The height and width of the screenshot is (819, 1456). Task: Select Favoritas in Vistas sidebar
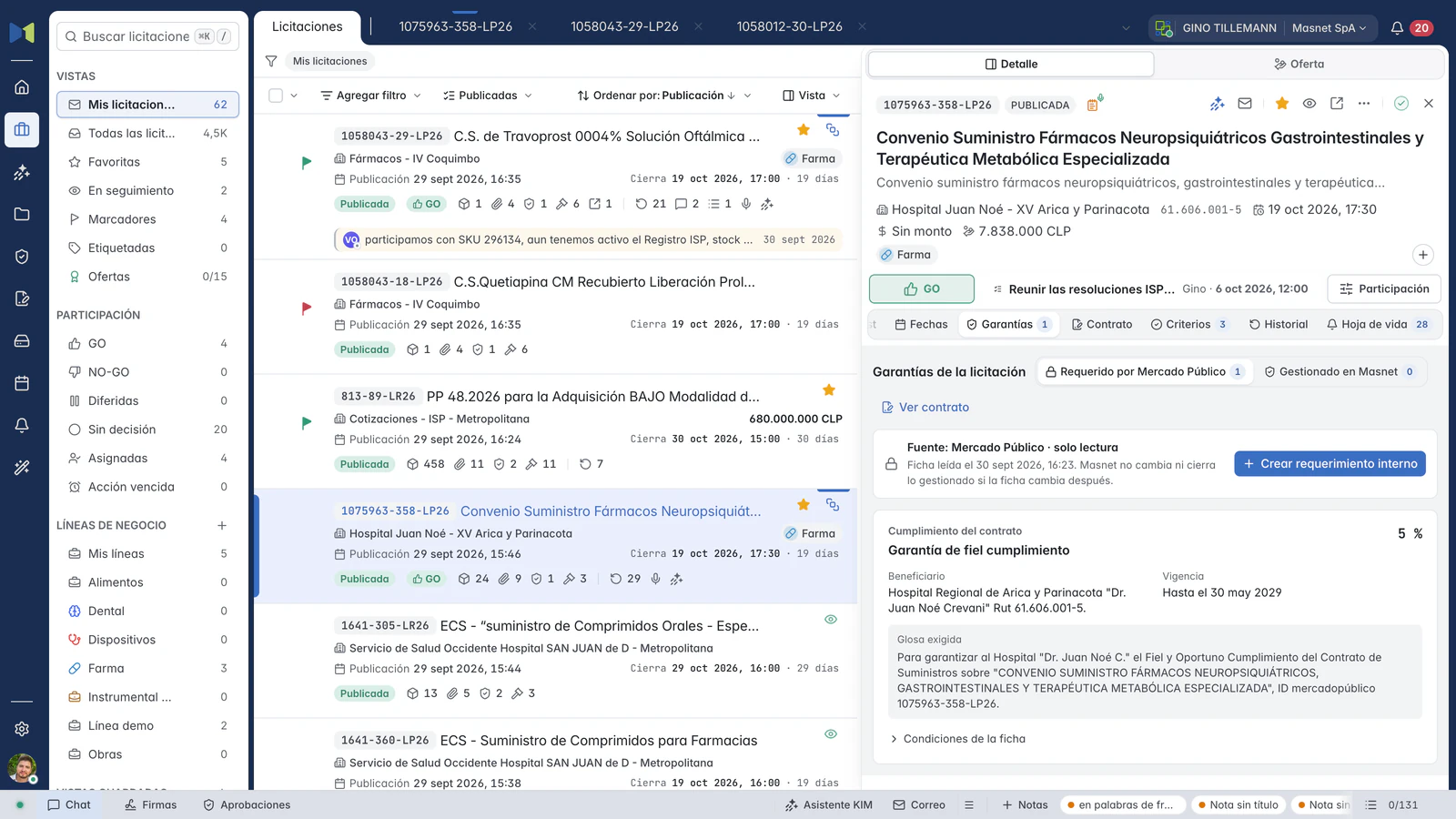pyautogui.click(x=148, y=162)
